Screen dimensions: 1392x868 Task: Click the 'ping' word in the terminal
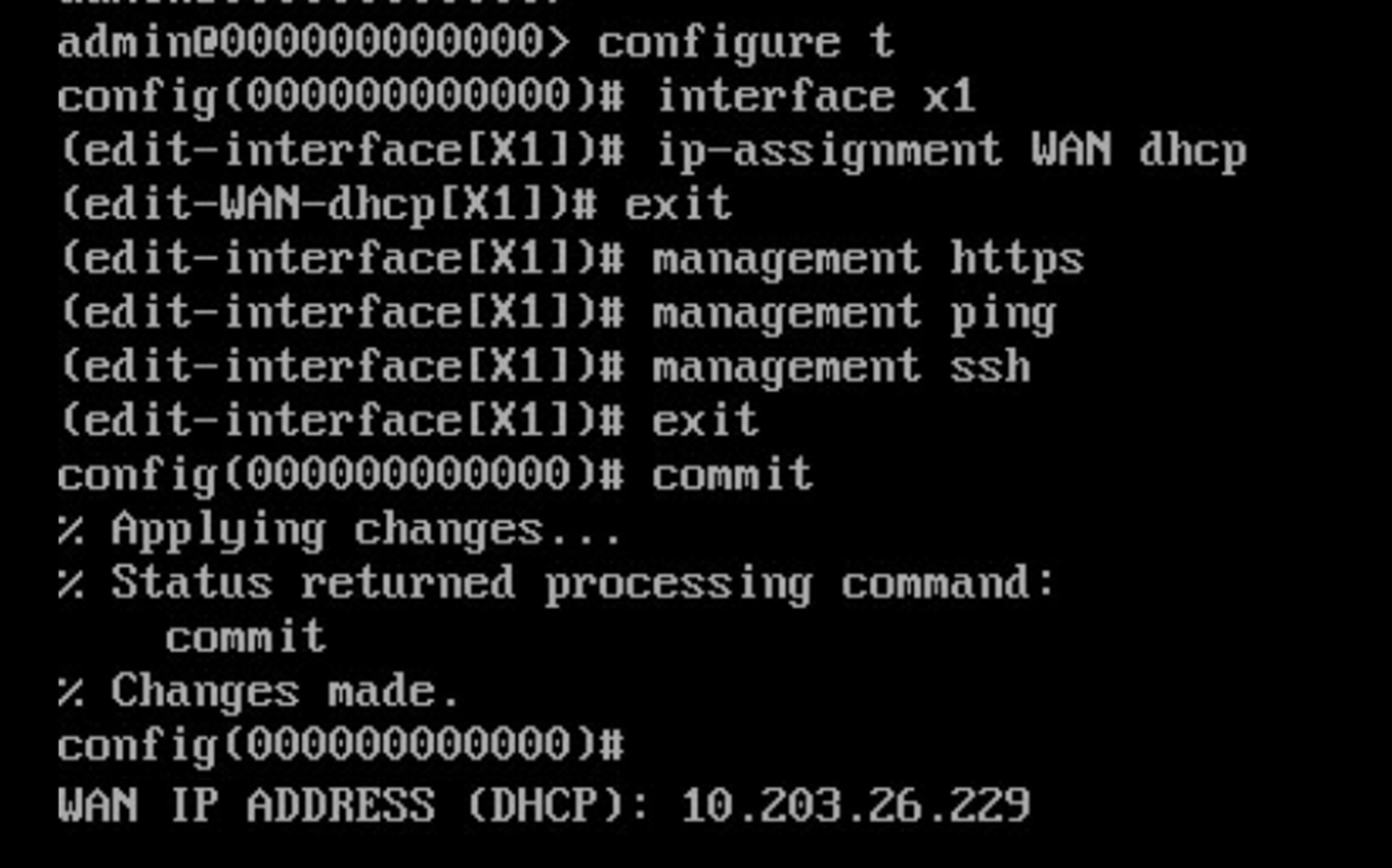[x=1001, y=314]
